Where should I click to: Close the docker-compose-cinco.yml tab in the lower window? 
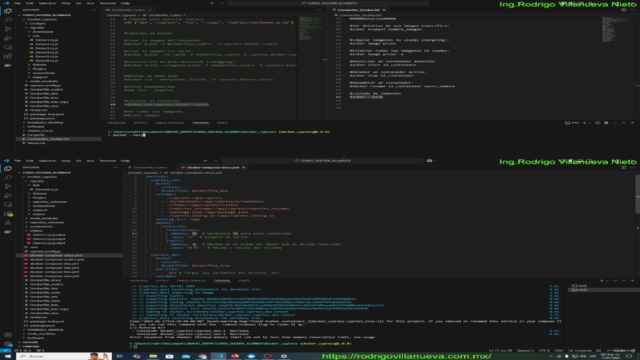pyautogui.click(x=244, y=167)
